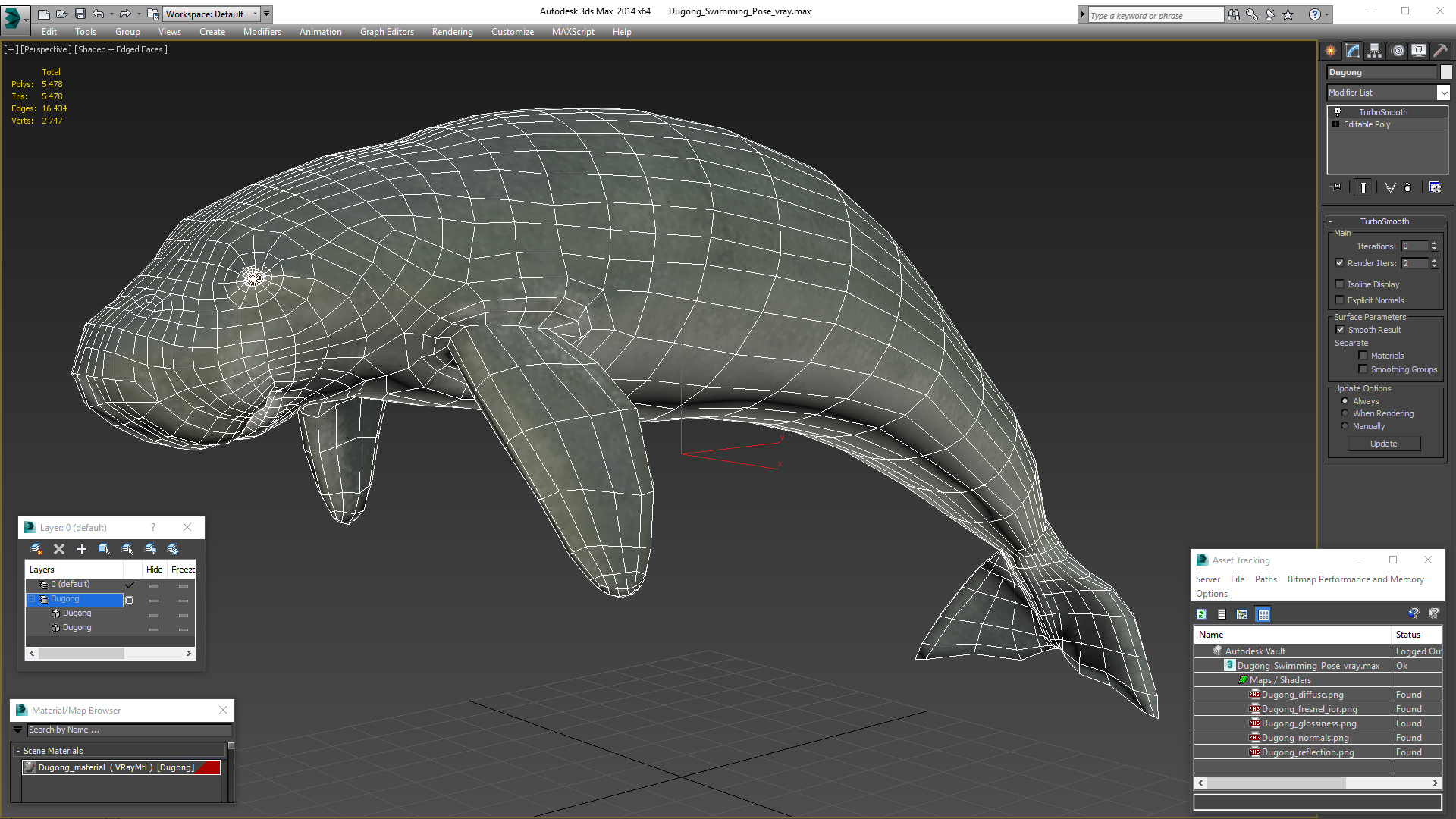Screen dimensions: 1456x819
Task: Select Dugong_diffuse.png asset row
Action: (1317, 695)
